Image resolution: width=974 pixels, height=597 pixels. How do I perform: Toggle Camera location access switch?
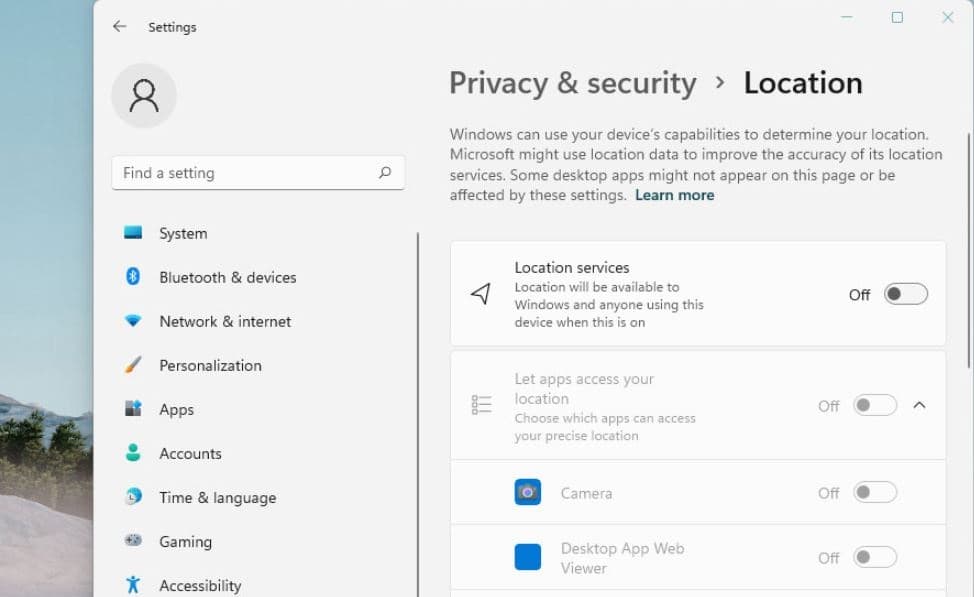(875, 492)
